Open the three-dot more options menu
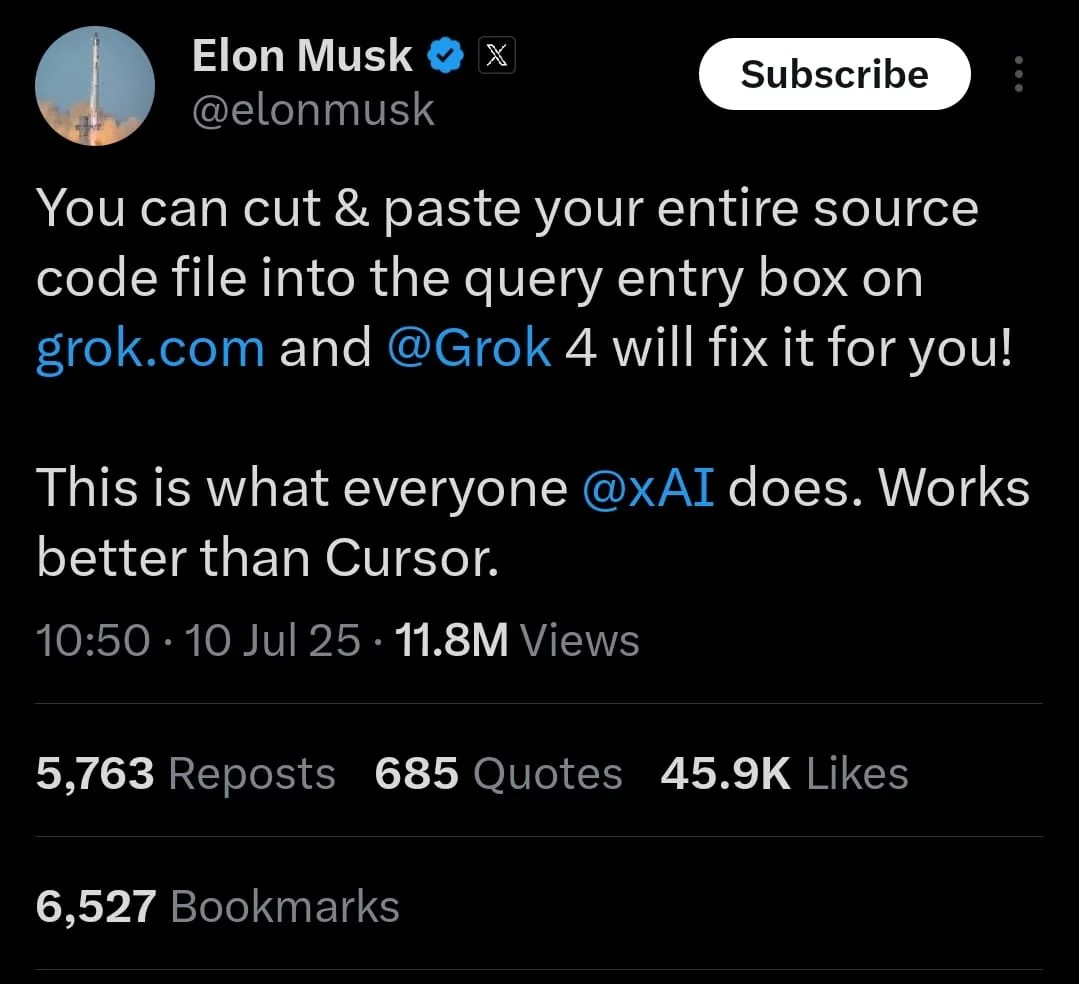Image resolution: width=1079 pixels, height=984 pixels. pos(1018,74)
